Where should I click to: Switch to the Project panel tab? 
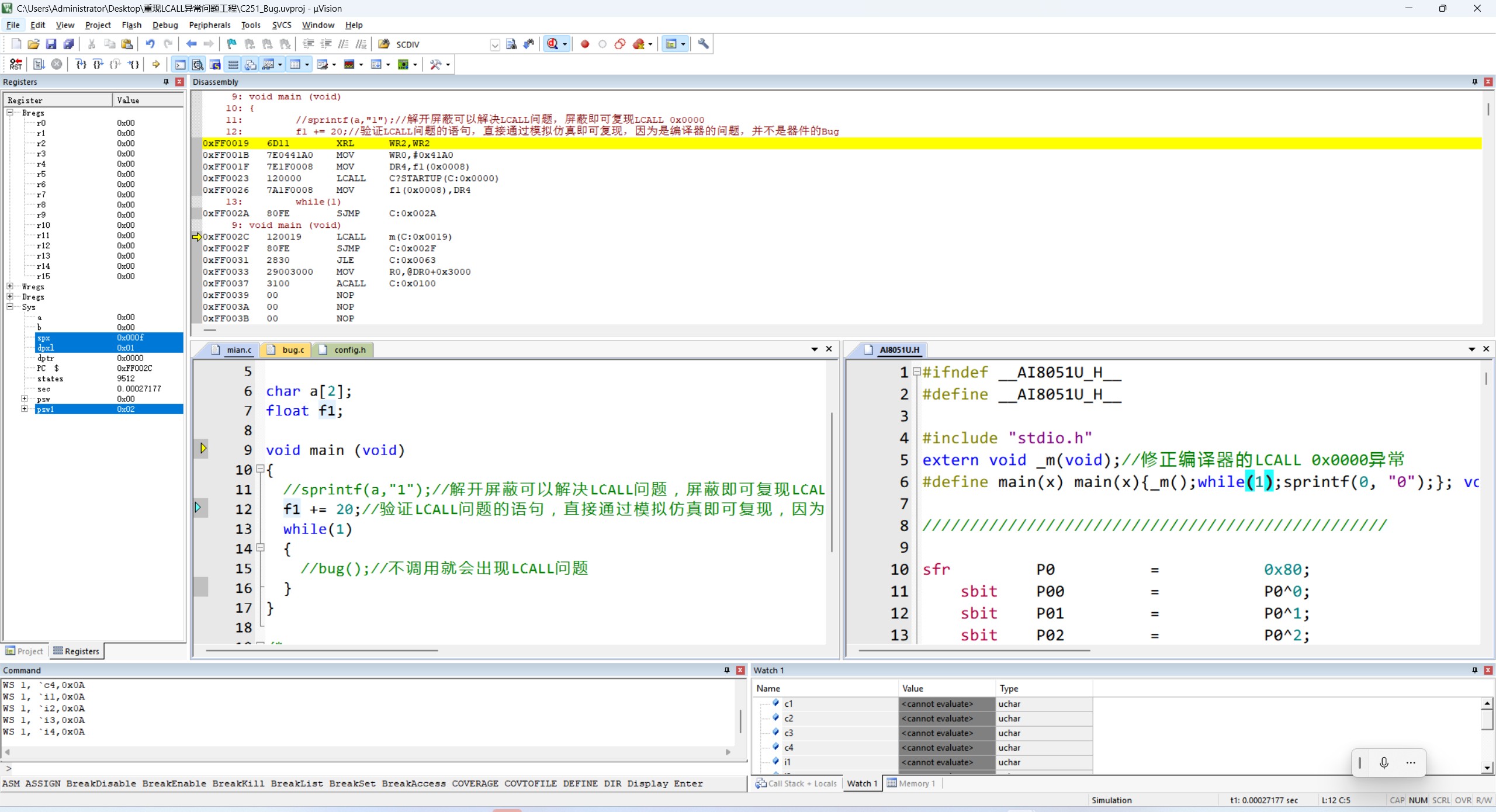(x=25, y=651)
